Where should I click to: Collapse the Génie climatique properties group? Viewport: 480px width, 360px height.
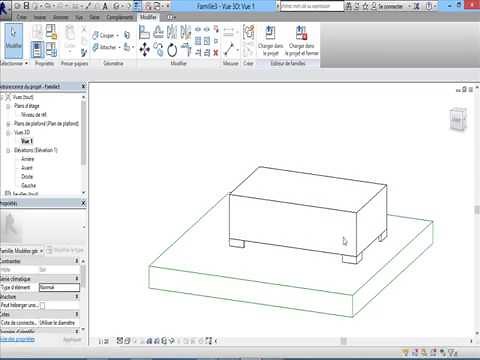77,278
